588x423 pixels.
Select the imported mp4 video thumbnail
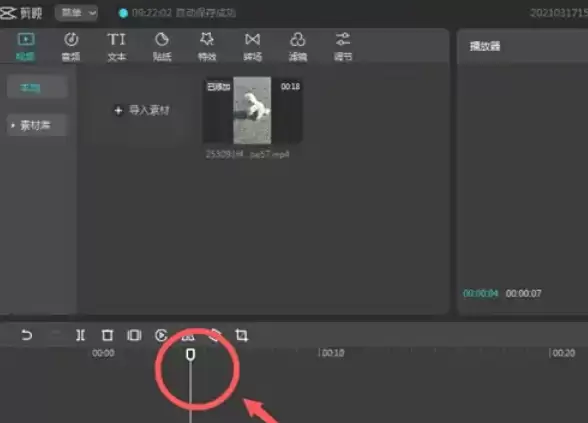pos(252,110)
